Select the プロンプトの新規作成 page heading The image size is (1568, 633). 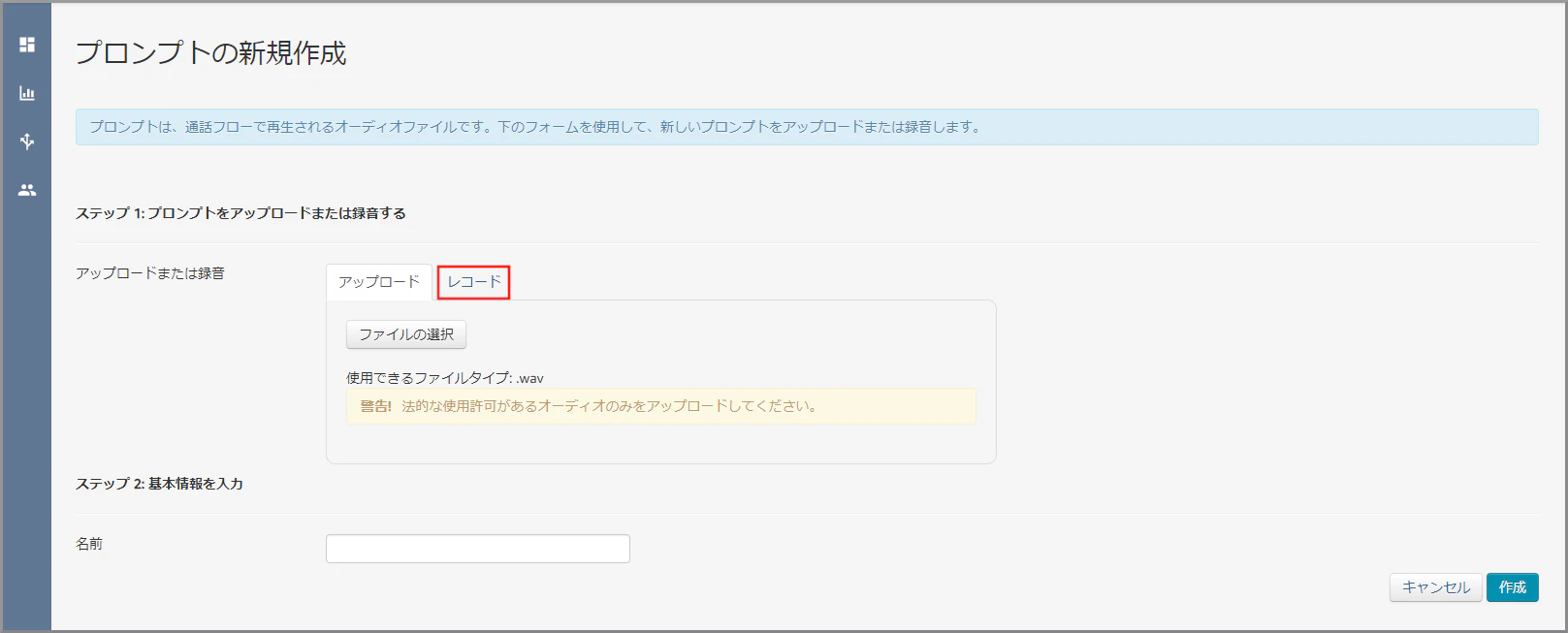pyautogui.click(x=211, y=53)
